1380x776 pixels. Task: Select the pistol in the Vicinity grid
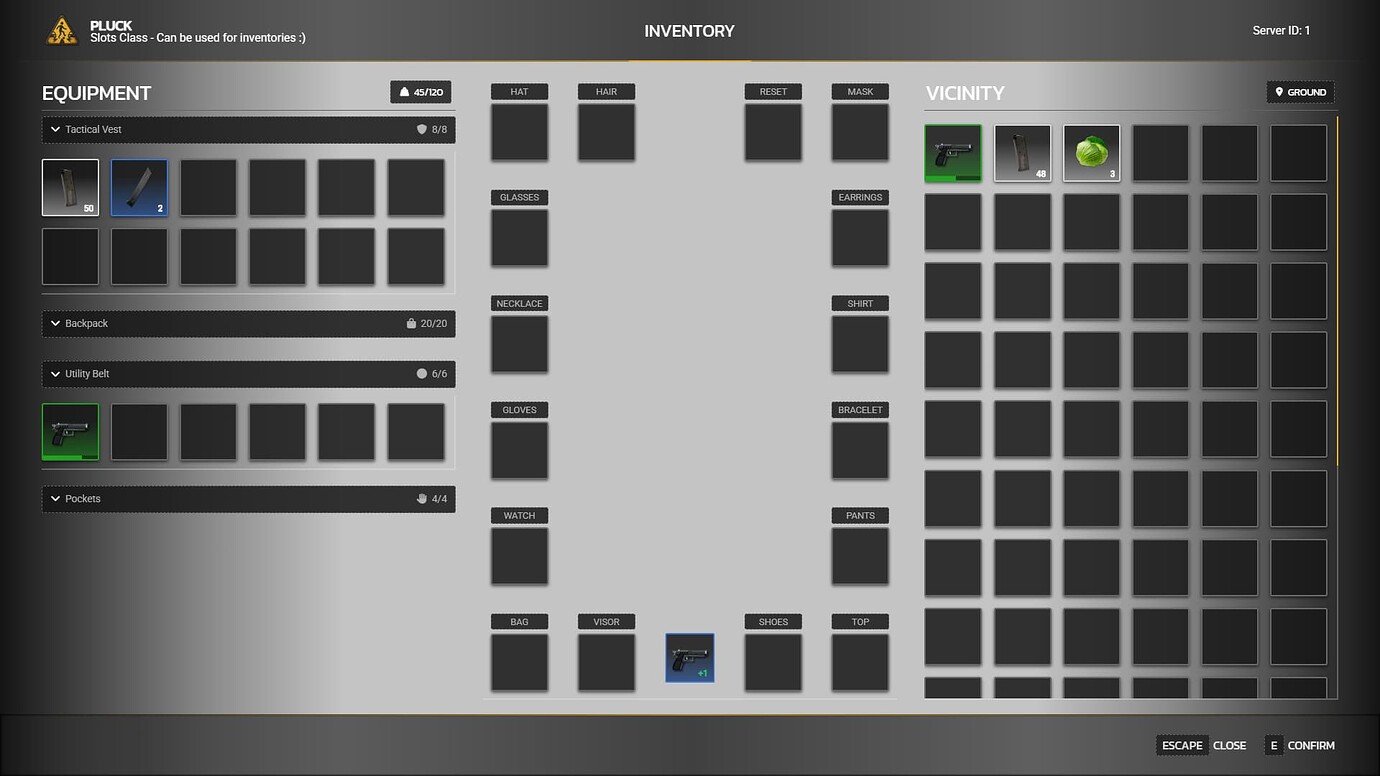pos(953,153)
